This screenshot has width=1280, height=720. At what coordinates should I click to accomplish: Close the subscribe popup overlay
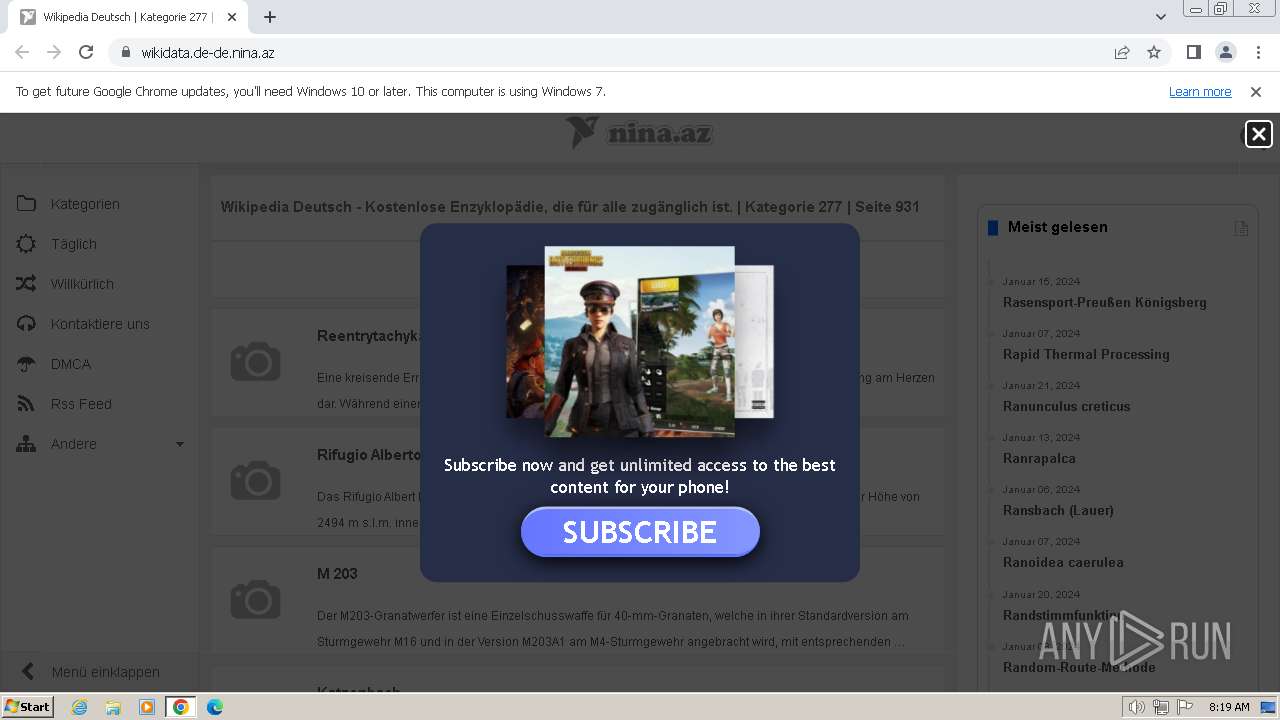pyautogui.click(x=1258, y=134)
